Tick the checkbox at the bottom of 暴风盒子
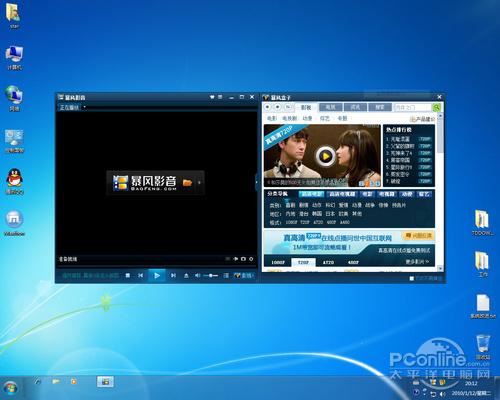 412,278
